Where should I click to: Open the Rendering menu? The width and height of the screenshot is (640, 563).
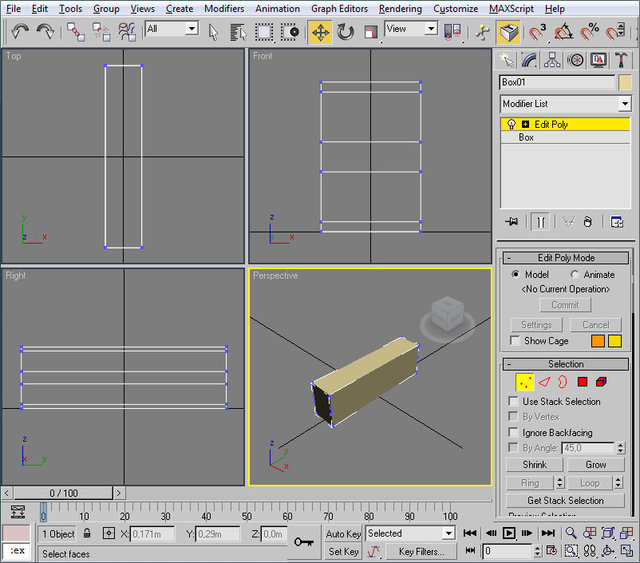click(x=400, y=8)
